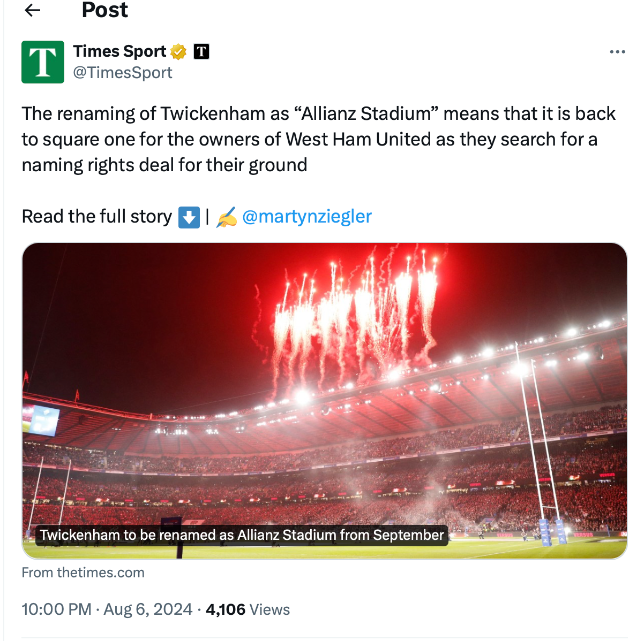The image size is (644, 641).
Task: Click the 10:00 PM timestamp
Action: [x=56, y=609]
